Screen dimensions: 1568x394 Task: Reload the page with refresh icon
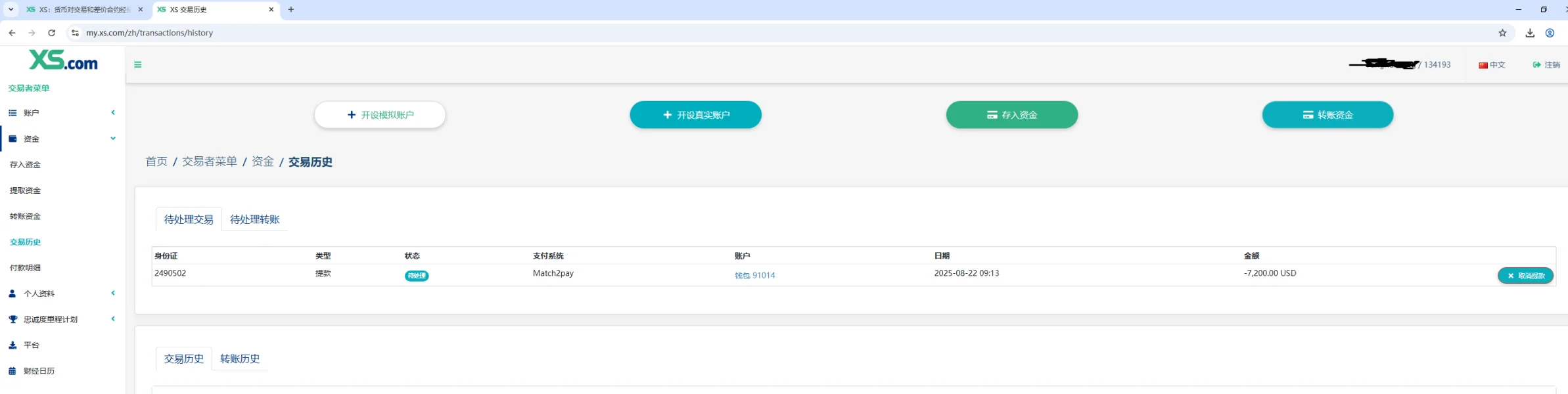(51, 33)
